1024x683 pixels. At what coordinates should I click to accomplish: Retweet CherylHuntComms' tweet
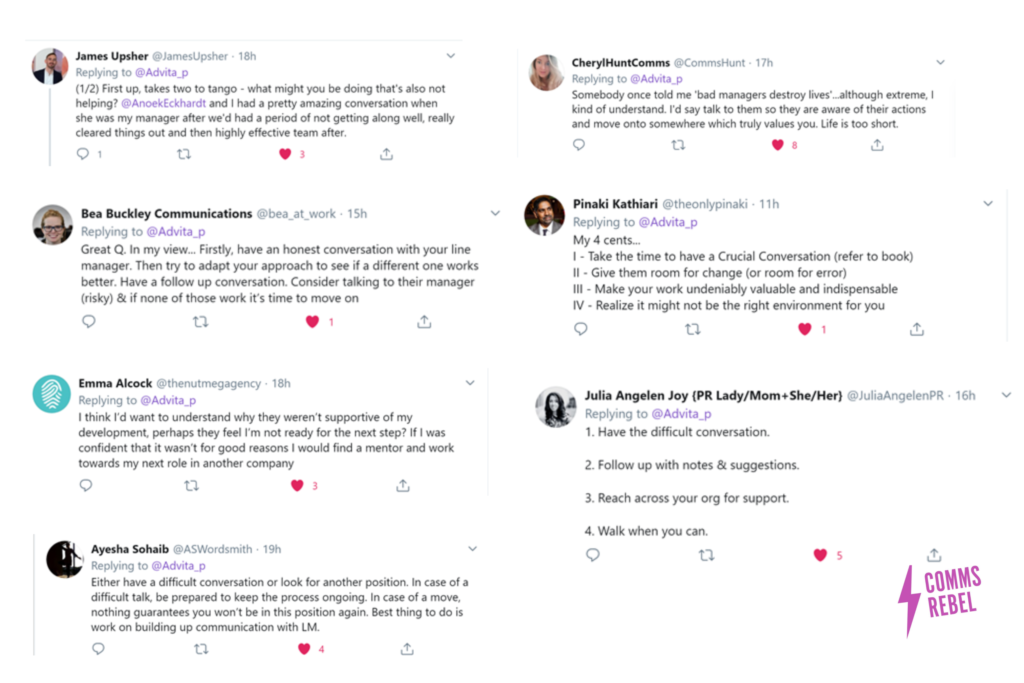pyautogui.click(x=679, y=145)
